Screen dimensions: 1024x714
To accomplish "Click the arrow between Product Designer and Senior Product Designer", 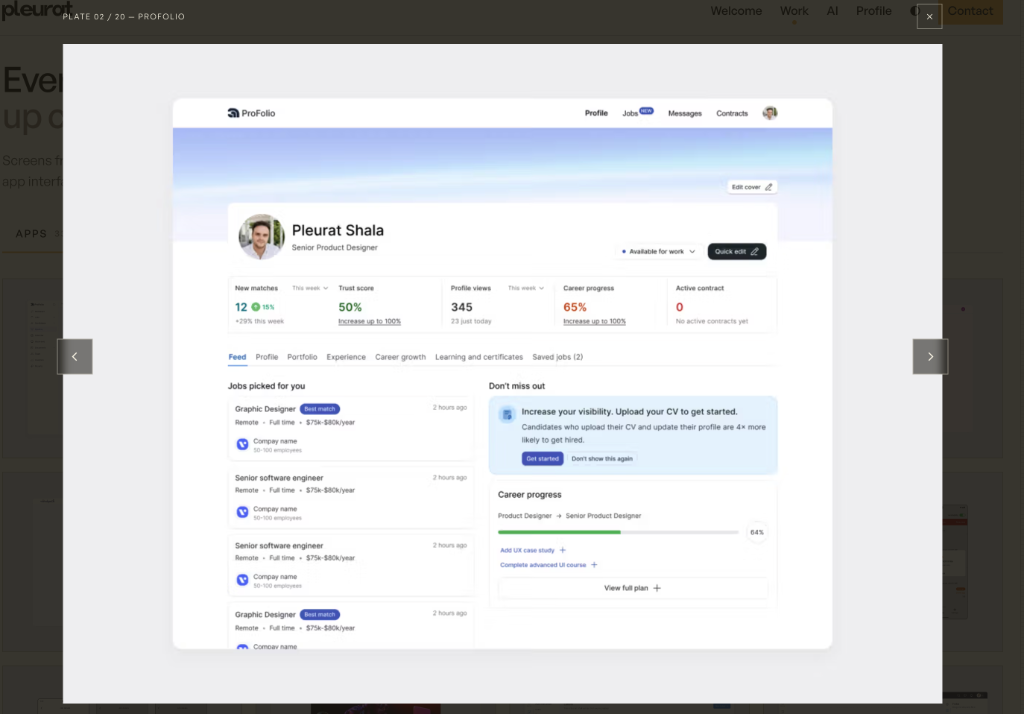I will click(x=558, y=516).
